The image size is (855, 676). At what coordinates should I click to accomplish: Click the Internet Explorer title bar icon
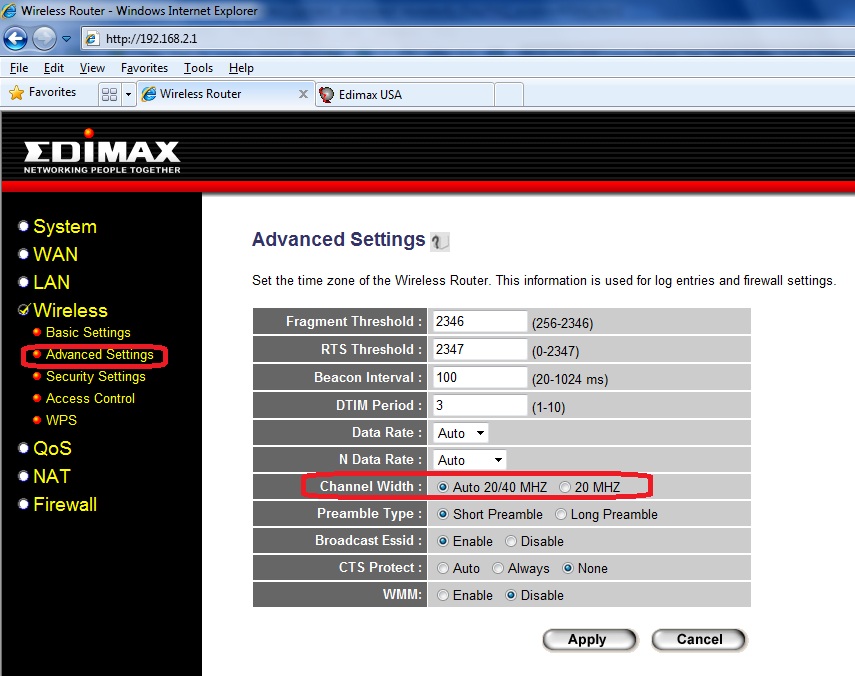click(9, 10)
